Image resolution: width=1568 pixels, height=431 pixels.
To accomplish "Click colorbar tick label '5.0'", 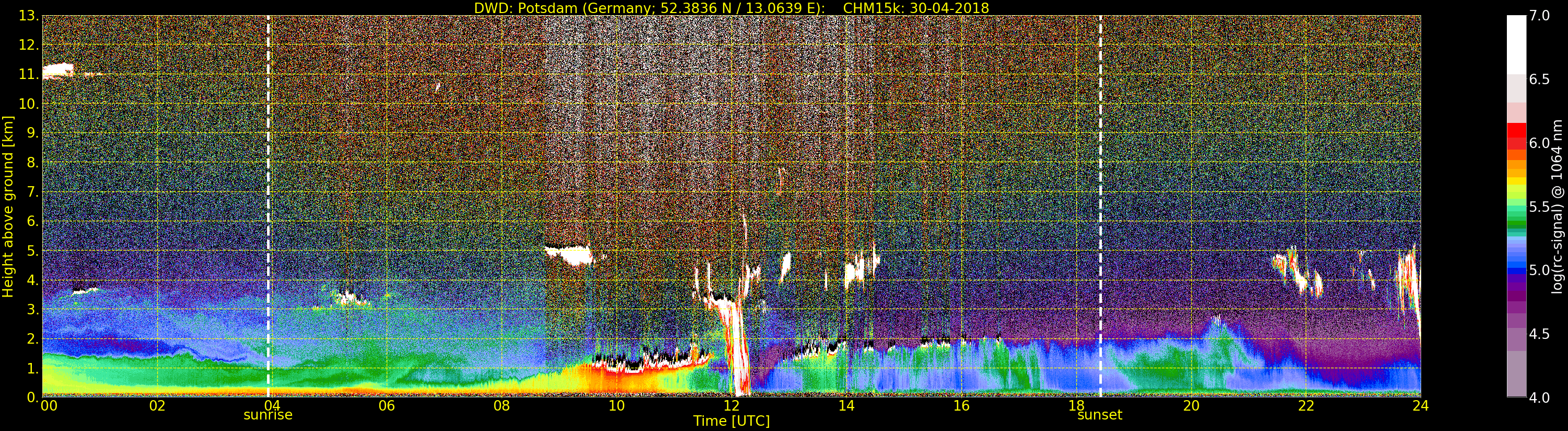I will [x=1539, y=270].
